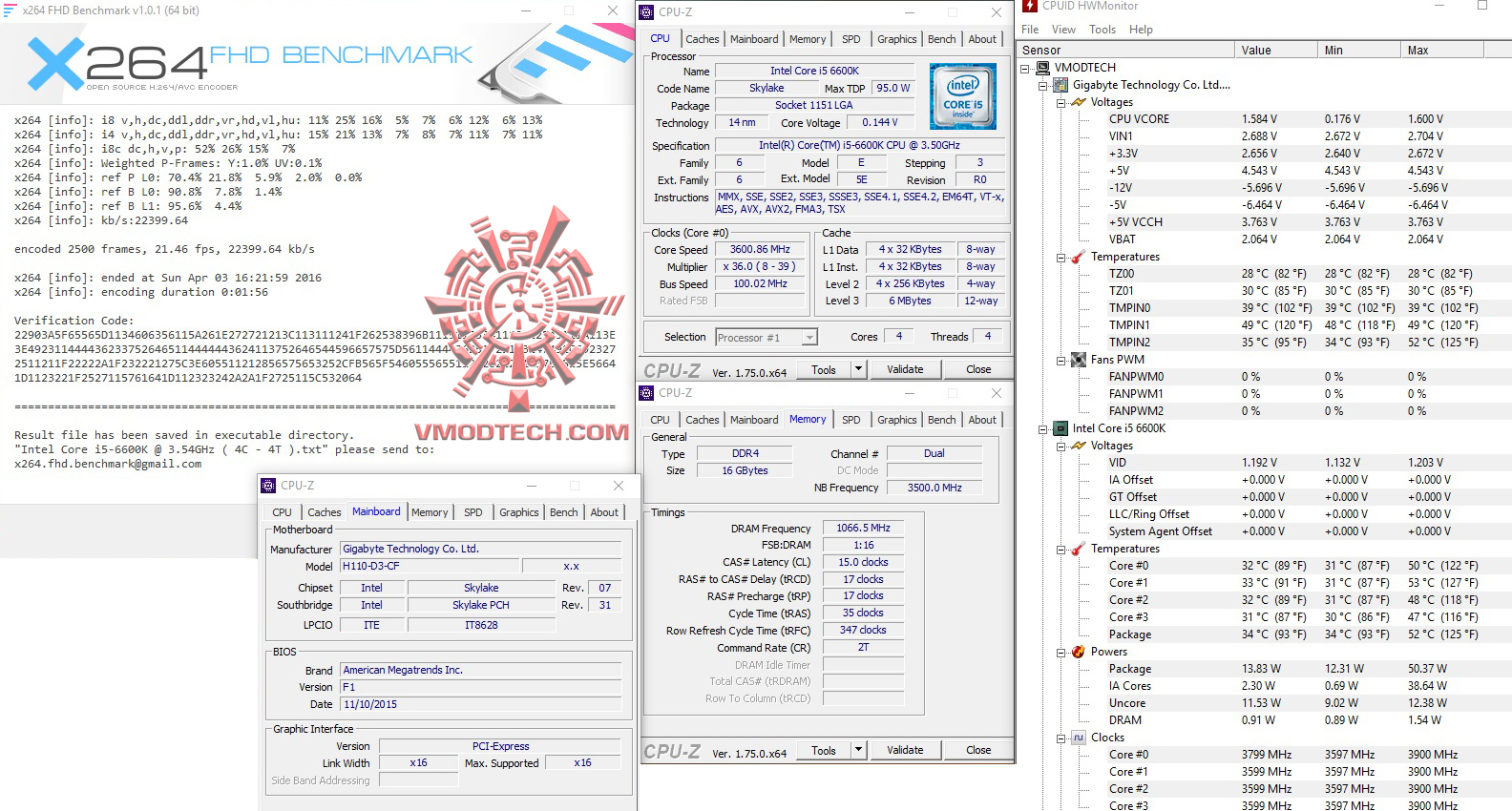The height and width of the screenshot is (811, 1512).
Task: Click the x264.fhd.benchmark@gmail.com email text
Action: point(108,464)
